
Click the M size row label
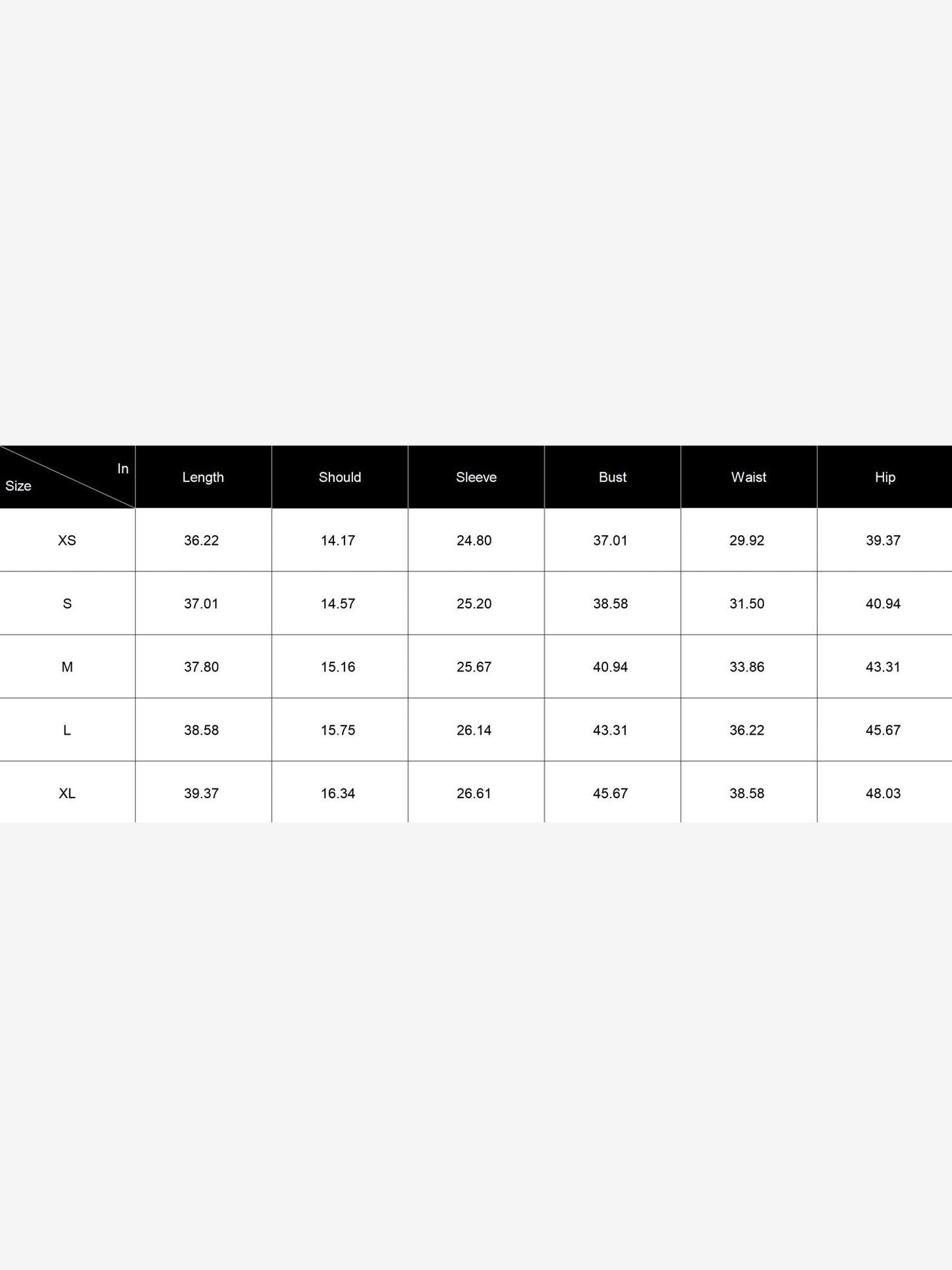[67, 667]
